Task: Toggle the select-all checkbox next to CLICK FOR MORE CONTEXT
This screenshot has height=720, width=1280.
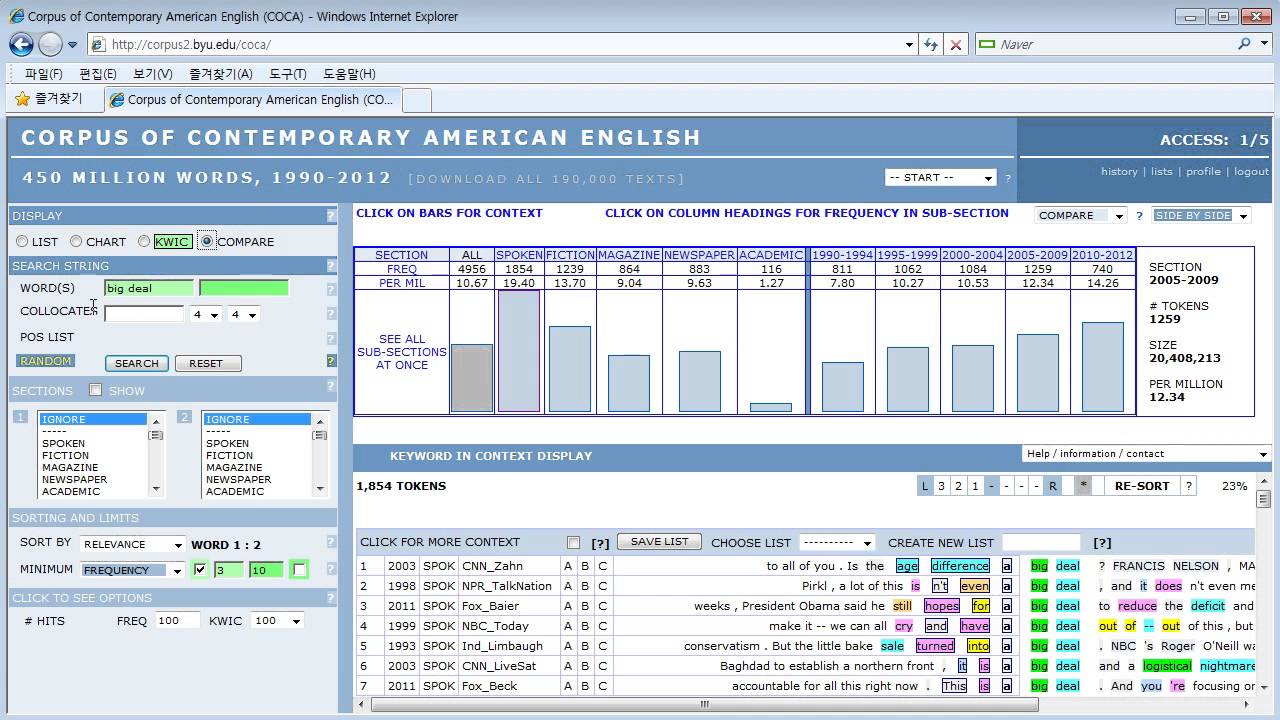Action: [x=573, y=543]
